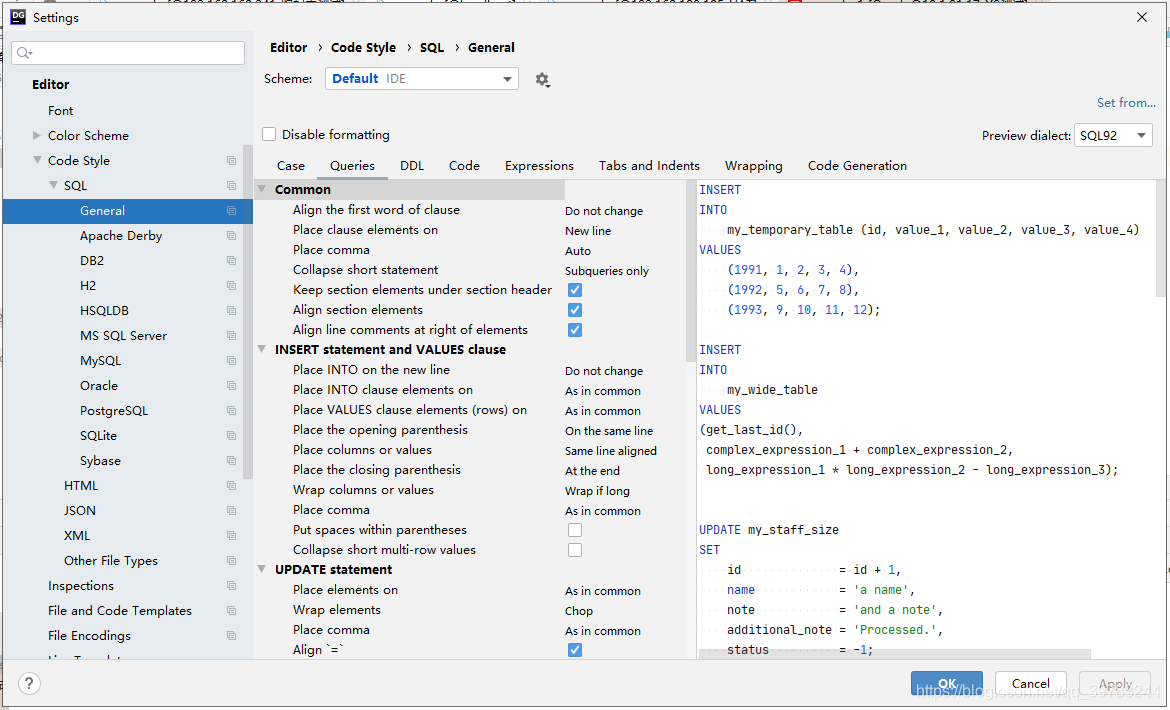Click the copy icon beside SQLite
Viewport: 1170px width, 710px height.
click(231, 436)
